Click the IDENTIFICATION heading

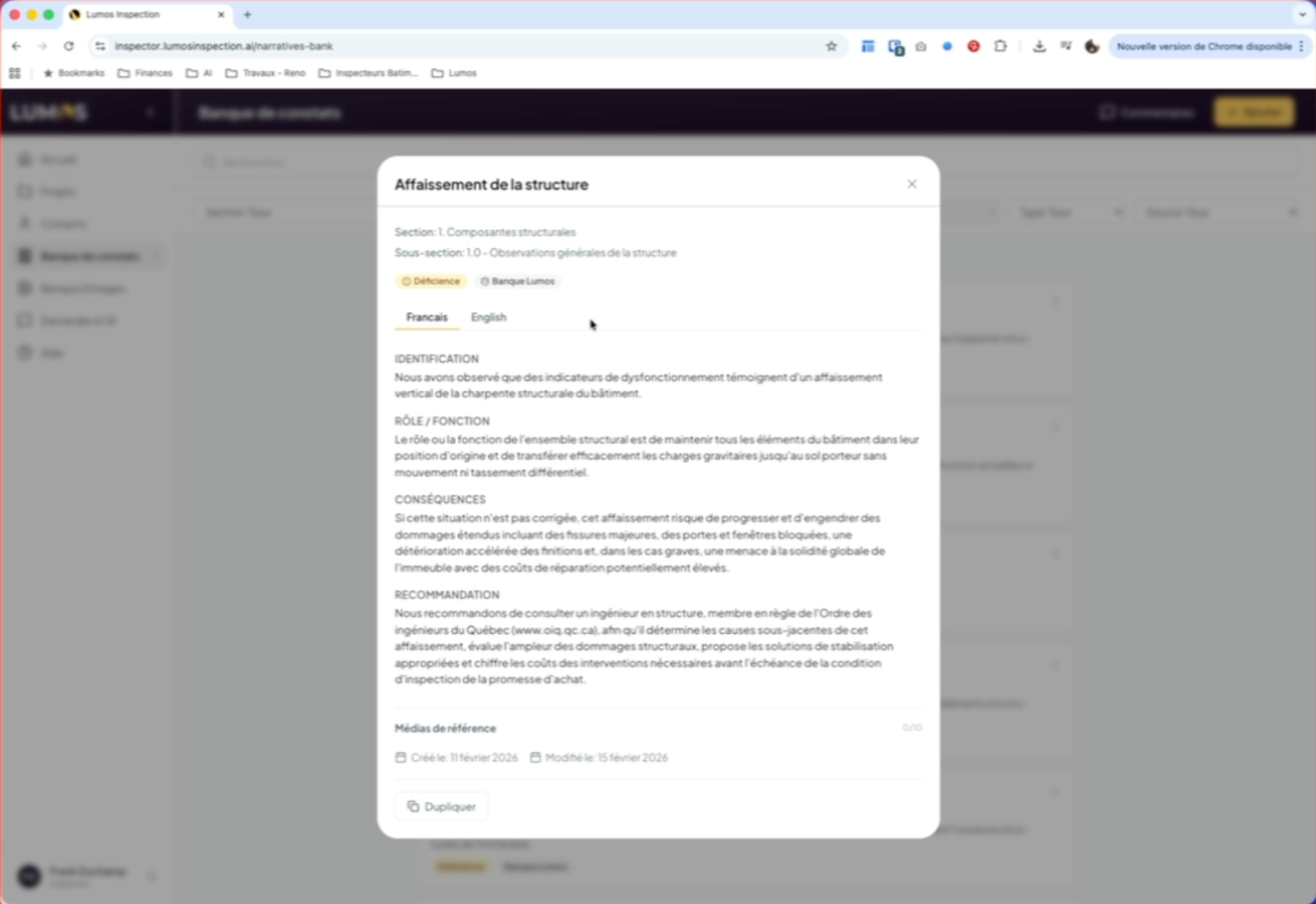(x=437, y=359)
